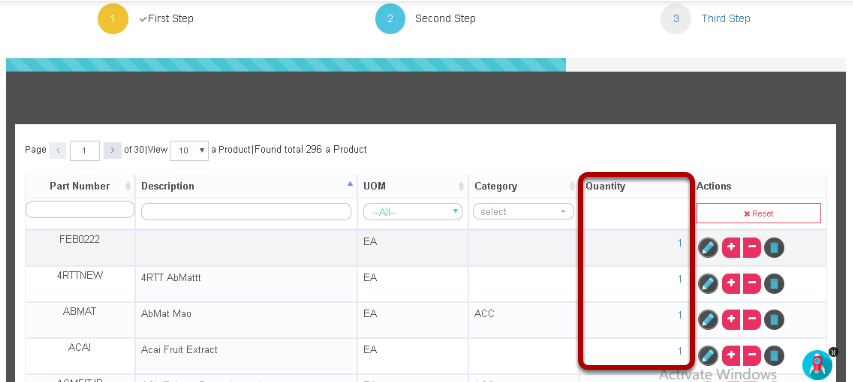Screen dimensions: 853x382
Task: Decrease quantity for ACAI product
Action: (x=751, y=356)
